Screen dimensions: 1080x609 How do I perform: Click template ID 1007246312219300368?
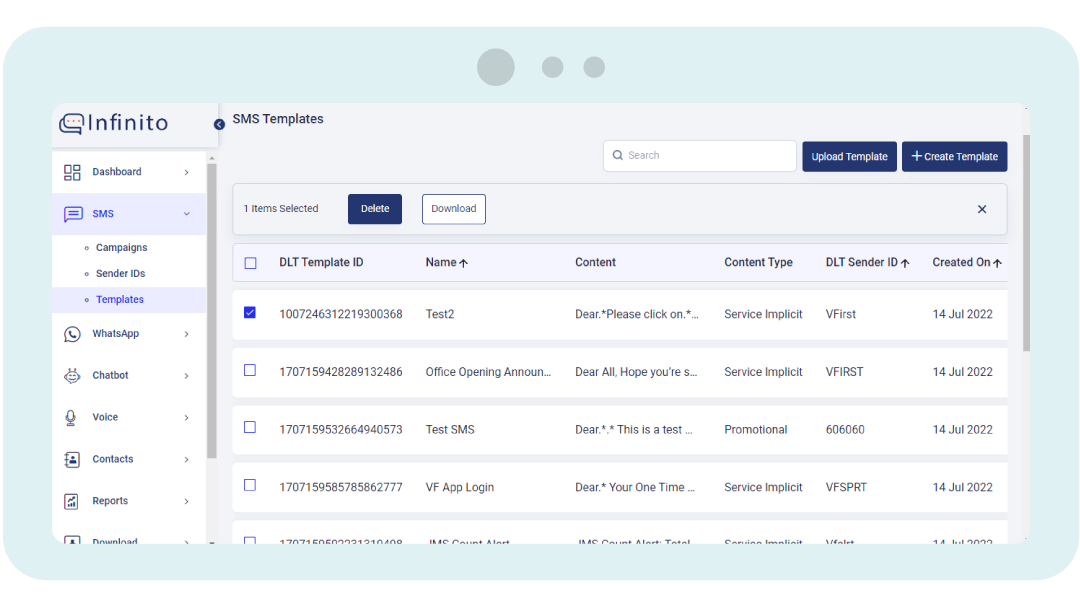tap(341, 314)
